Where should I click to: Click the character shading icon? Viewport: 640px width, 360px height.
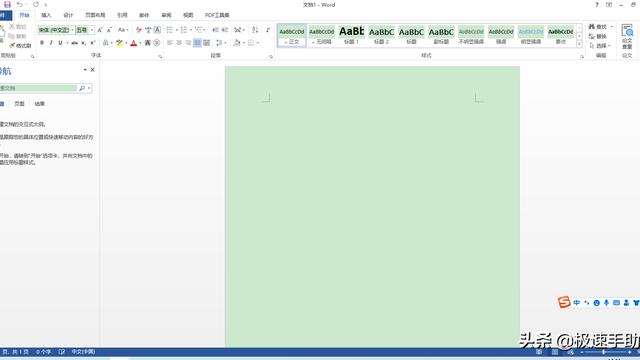tap(148, 43)
